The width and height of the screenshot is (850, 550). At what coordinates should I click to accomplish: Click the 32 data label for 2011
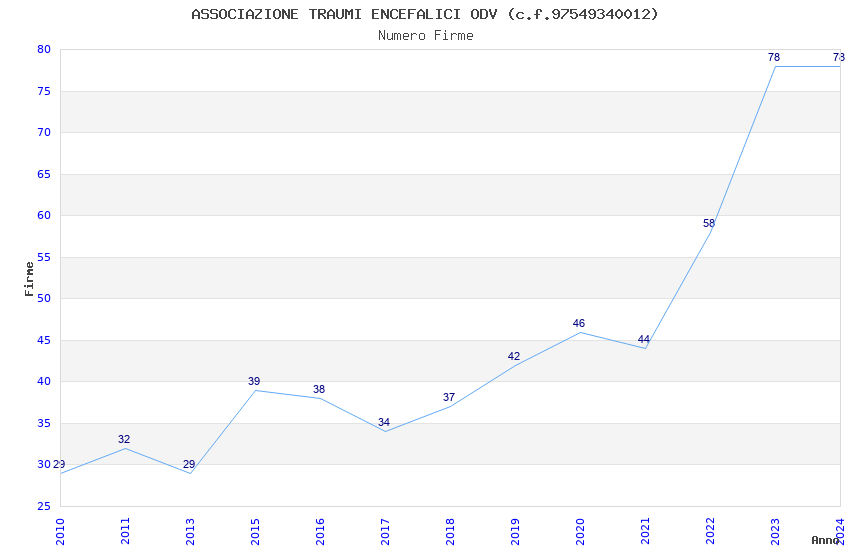124,439
